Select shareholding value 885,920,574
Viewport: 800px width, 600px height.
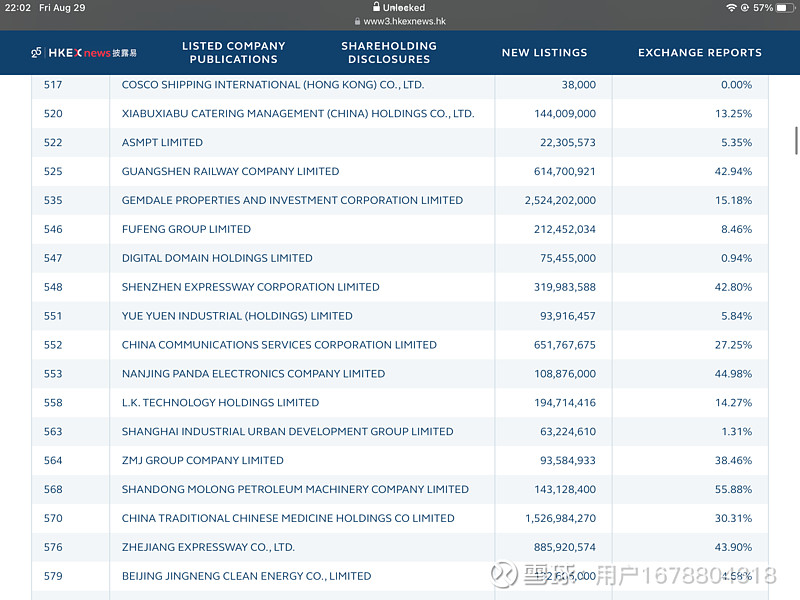565,547
